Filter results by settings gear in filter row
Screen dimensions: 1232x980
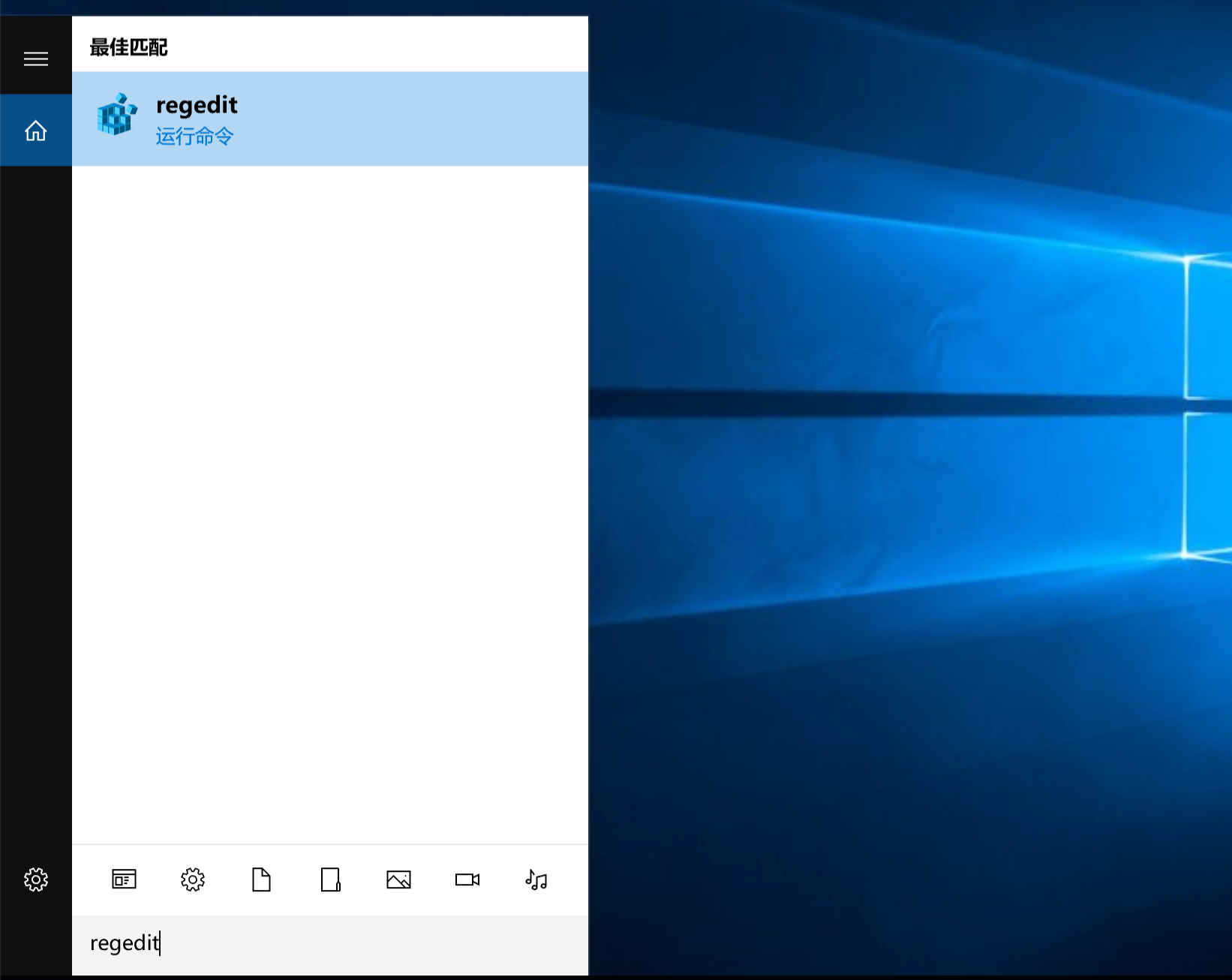coord(193,879)
